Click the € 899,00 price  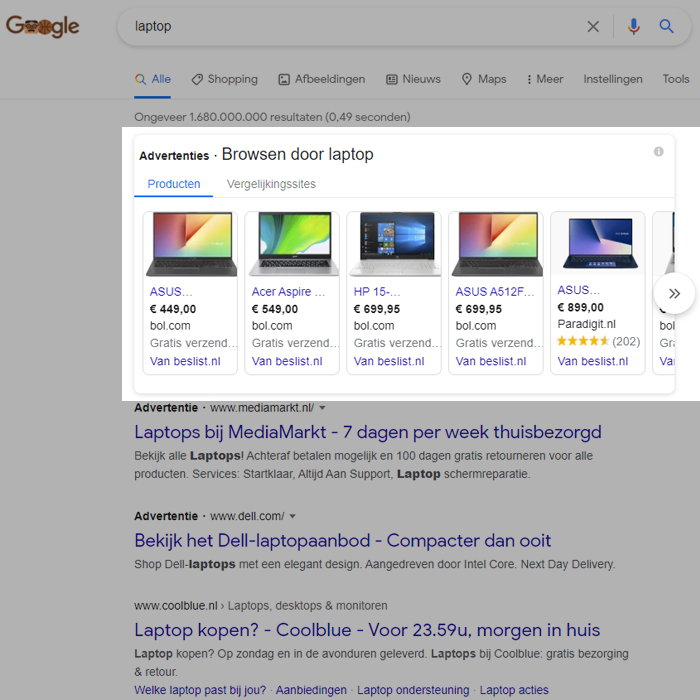tap(580, 307)
